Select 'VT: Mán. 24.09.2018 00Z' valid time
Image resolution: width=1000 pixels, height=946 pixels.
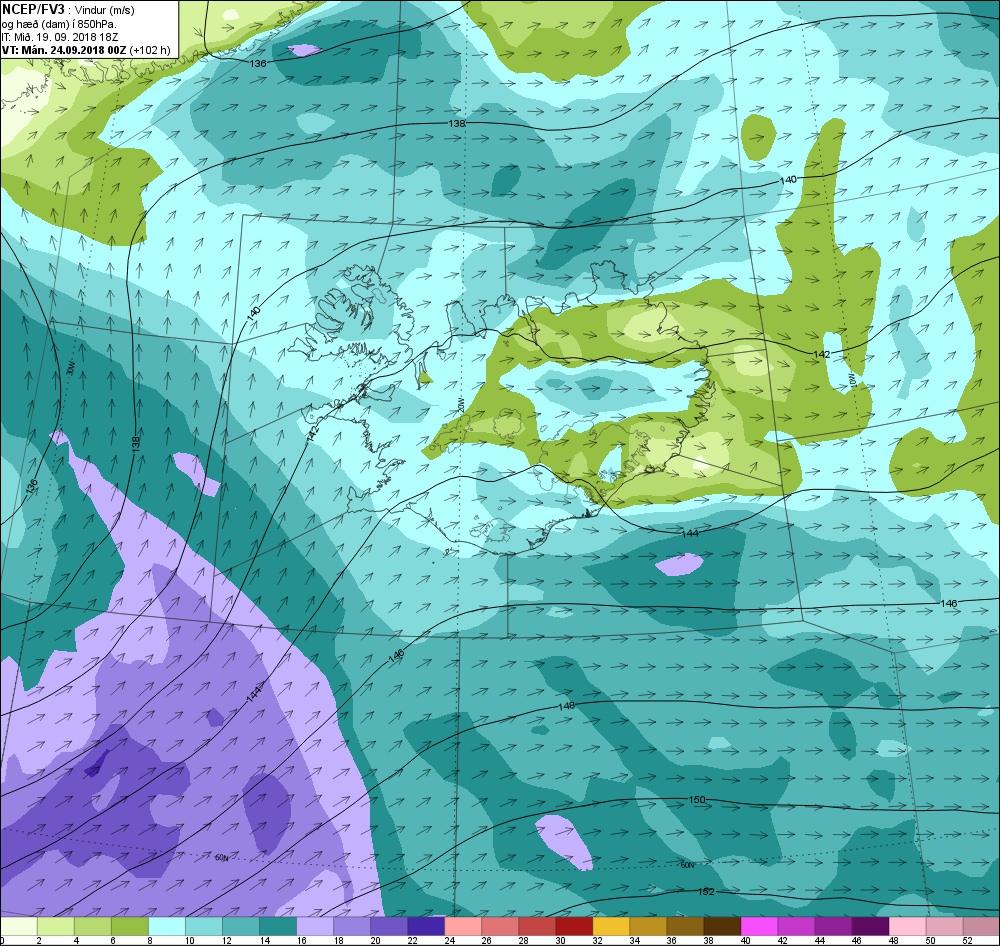click(x=64, y=50)
